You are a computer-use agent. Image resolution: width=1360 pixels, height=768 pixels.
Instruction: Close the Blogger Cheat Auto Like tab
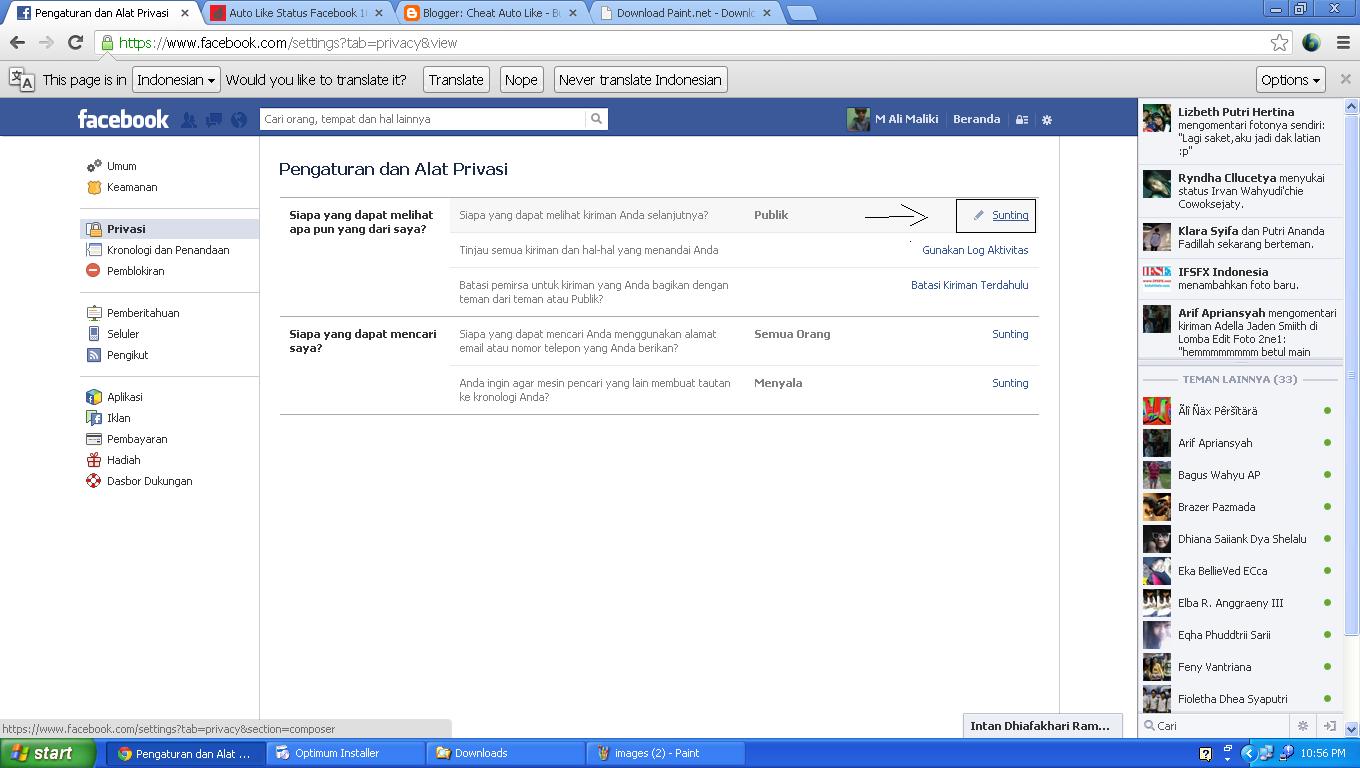pyautogui.click(x=573, y=13)
